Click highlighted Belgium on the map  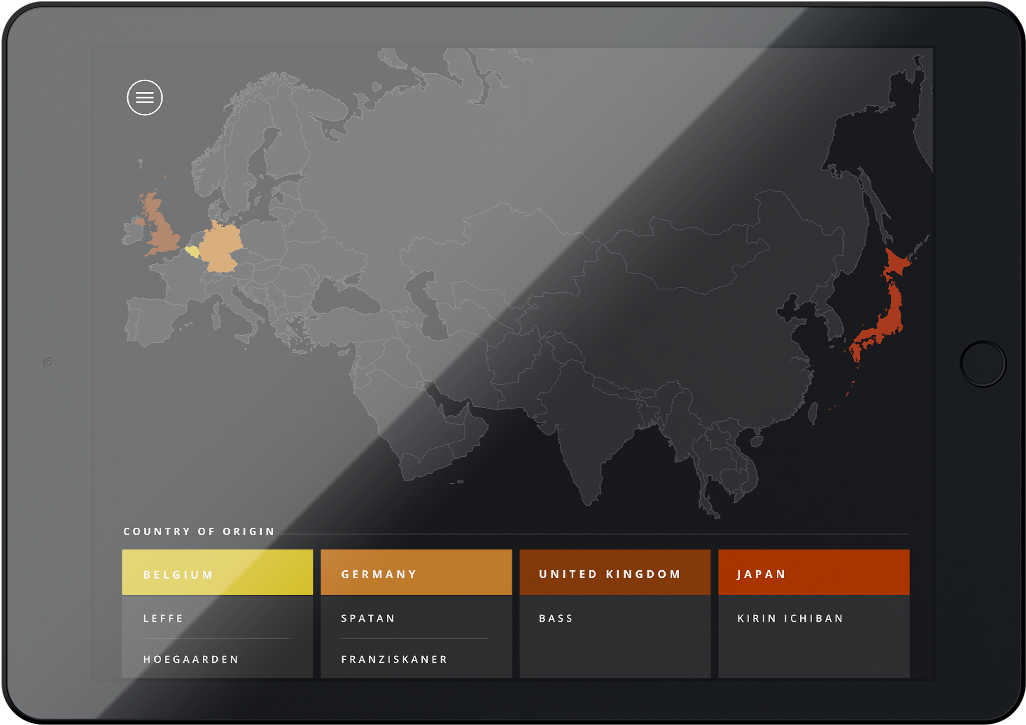(192, 251)
